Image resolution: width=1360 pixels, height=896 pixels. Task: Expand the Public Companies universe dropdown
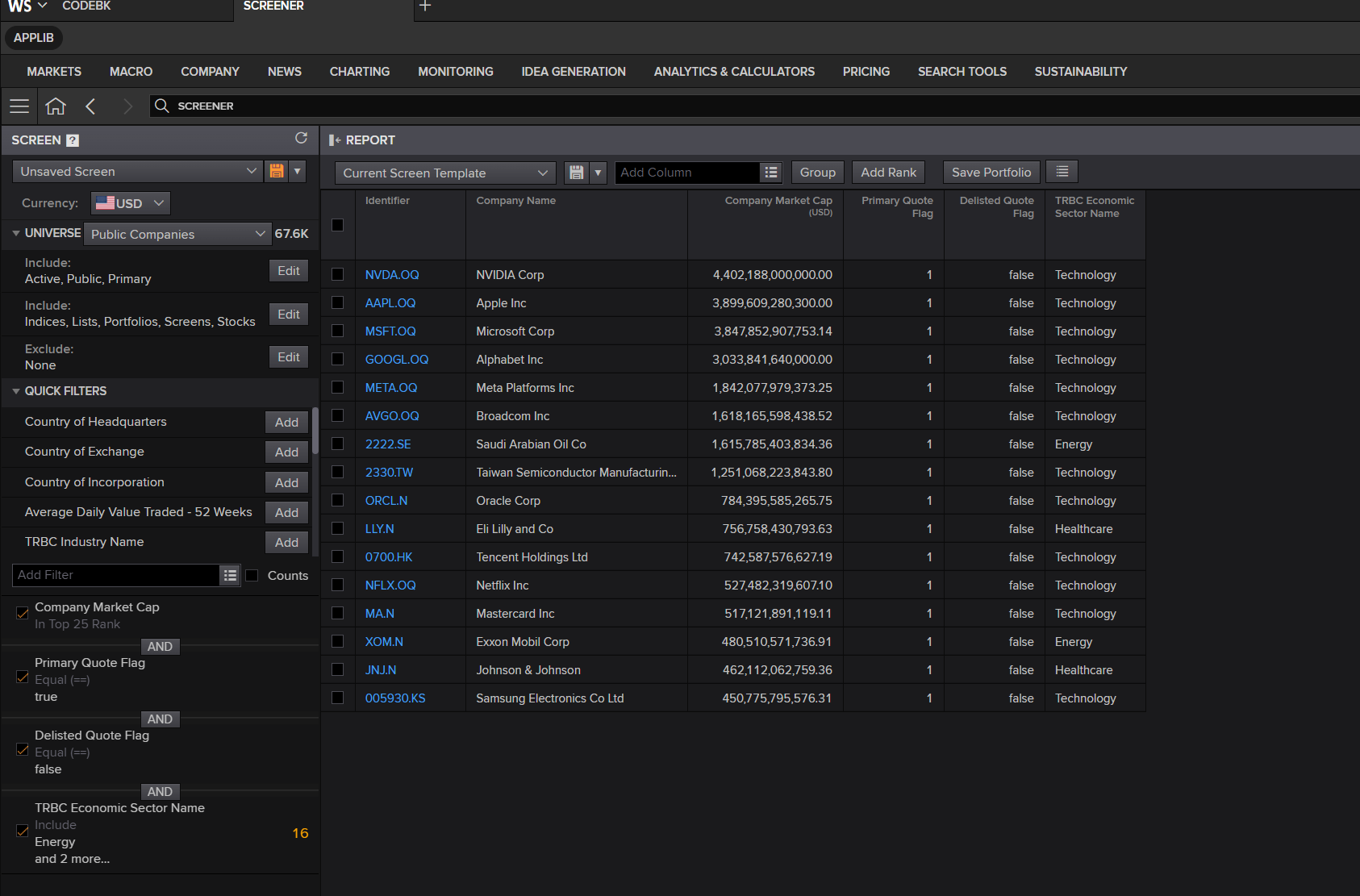pos(177,234)
